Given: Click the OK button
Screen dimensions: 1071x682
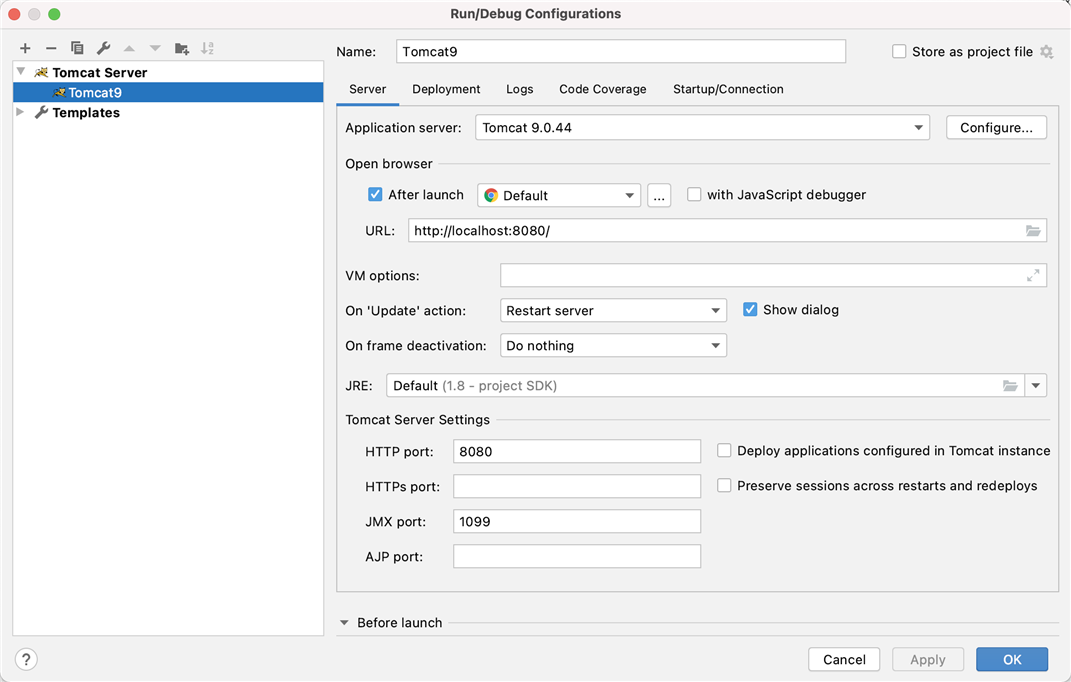Looking at the screenshot, I should point(1012,659).
